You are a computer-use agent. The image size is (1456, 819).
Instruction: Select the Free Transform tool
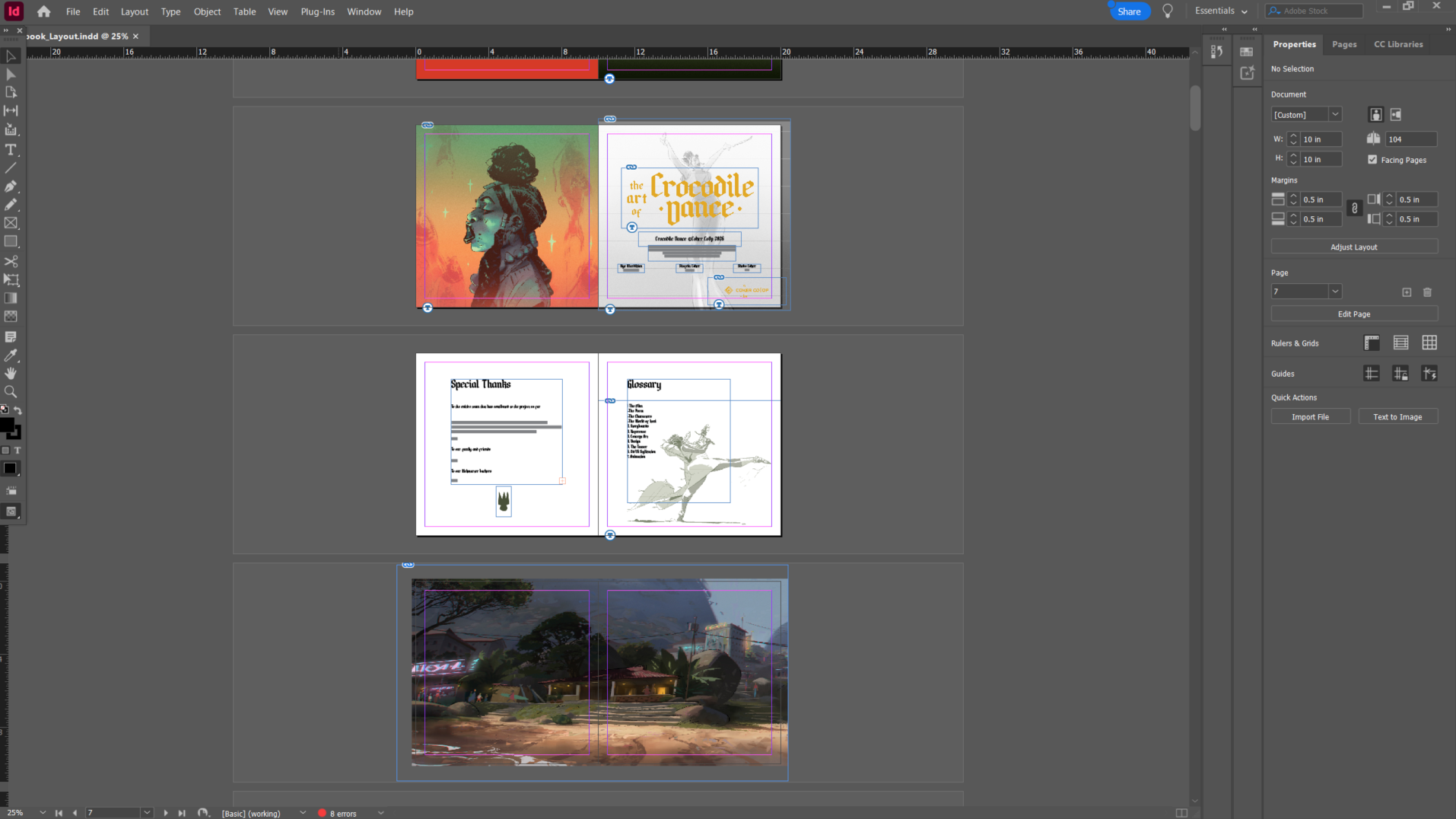11,279
